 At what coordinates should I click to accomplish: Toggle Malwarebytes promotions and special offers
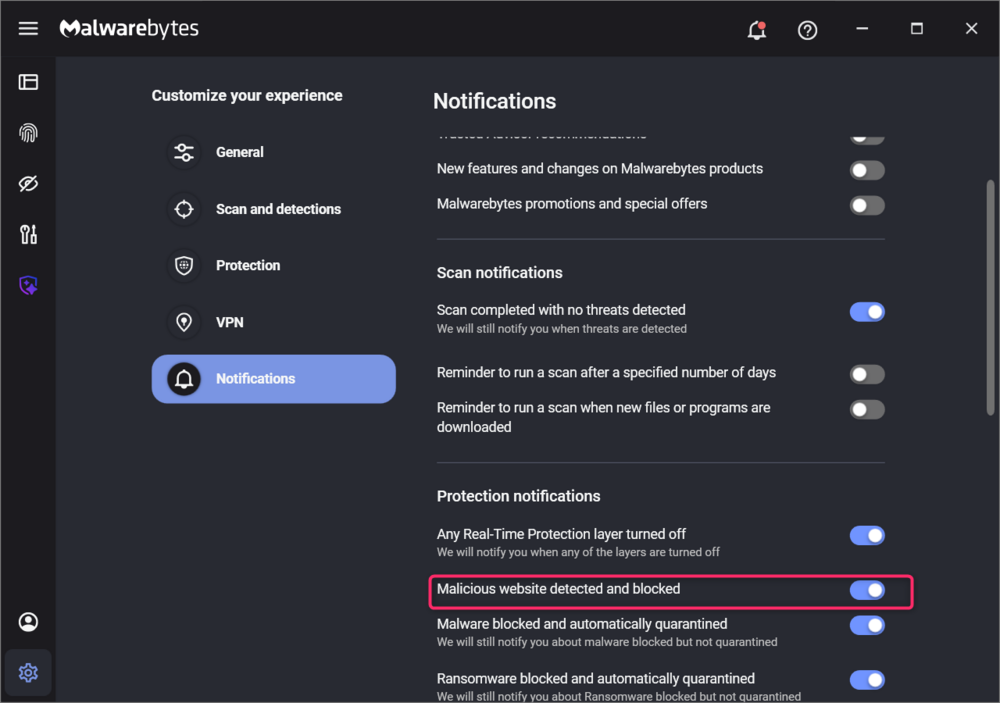click(867, 205)
